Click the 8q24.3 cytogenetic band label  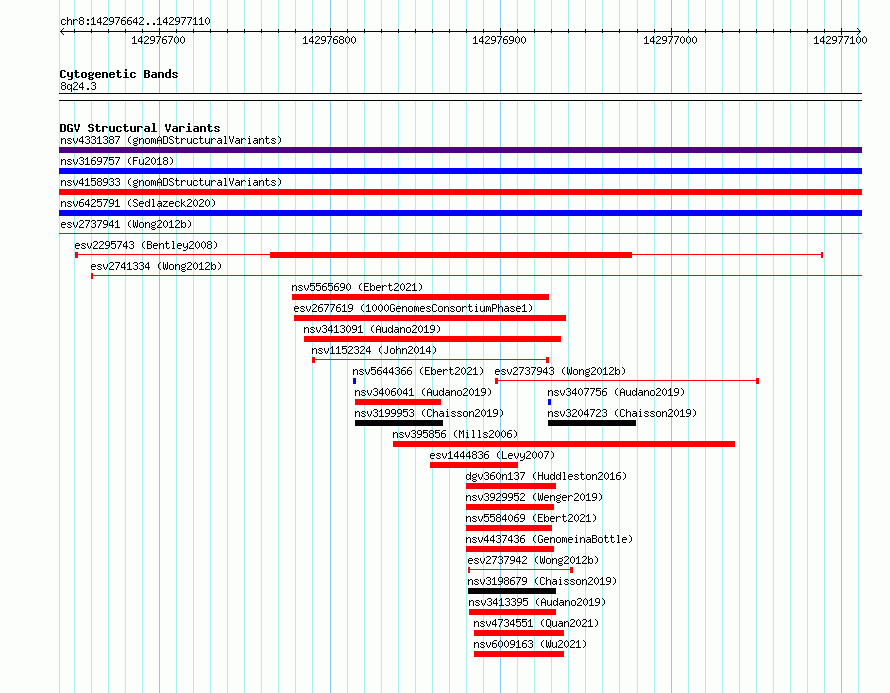click(x=78, y=86)
